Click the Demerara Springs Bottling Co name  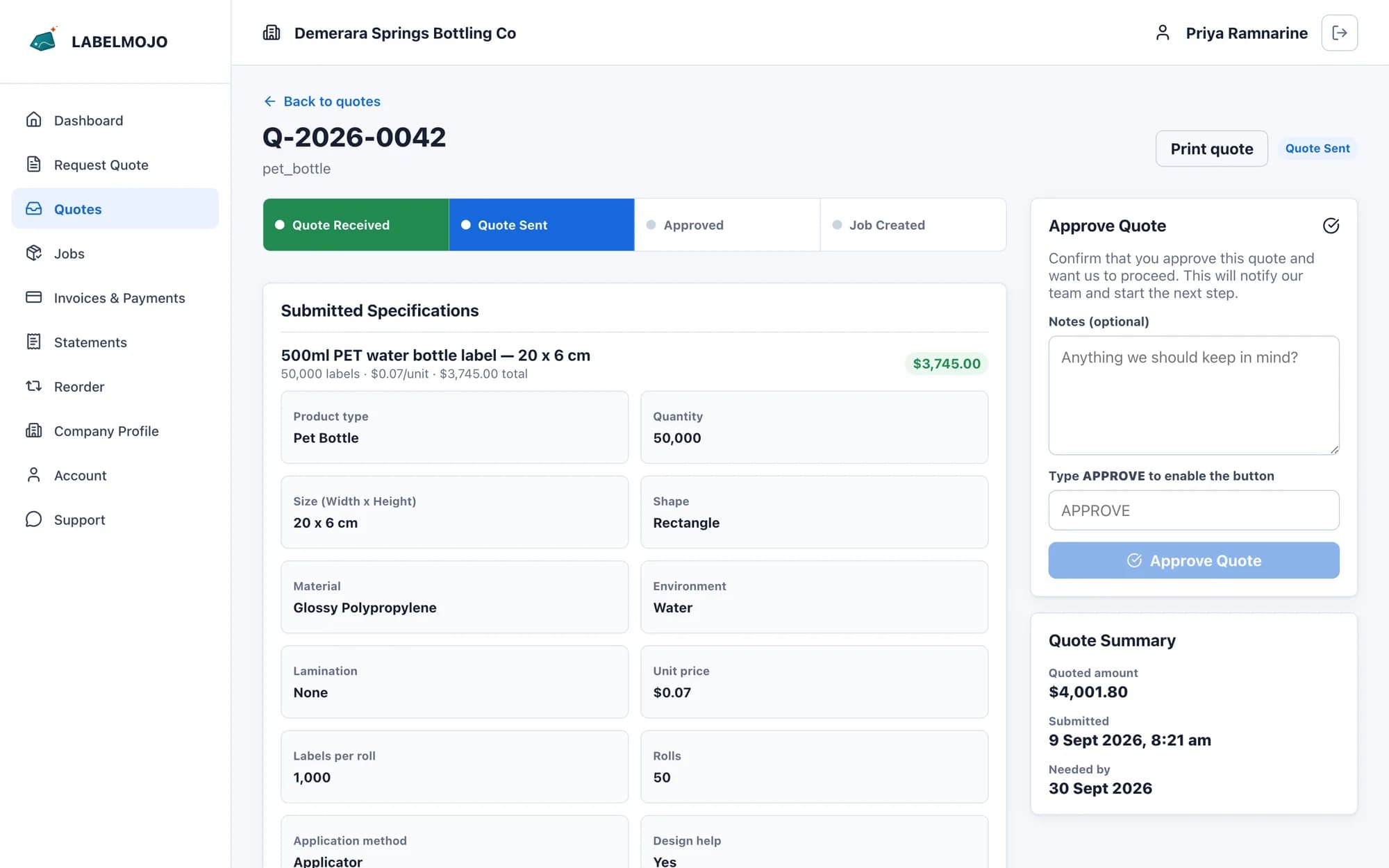click(x=405, y=33)
